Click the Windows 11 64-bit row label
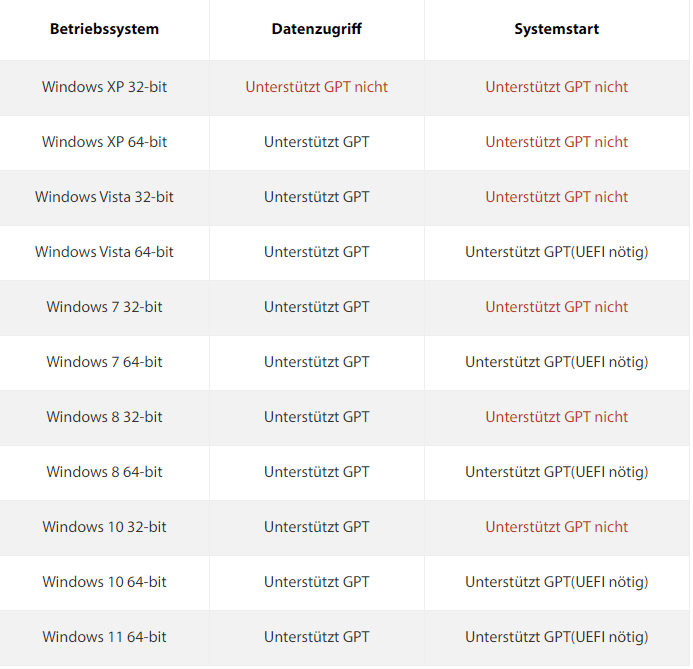 pyautogui.click(x=104, y=637)
